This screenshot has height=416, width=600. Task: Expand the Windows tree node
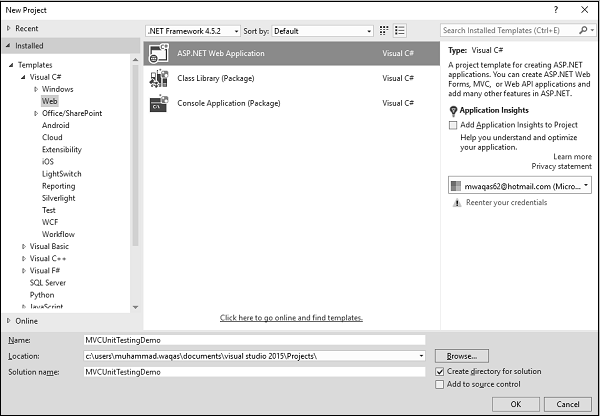pyautogui.click(x=36, y=89)
